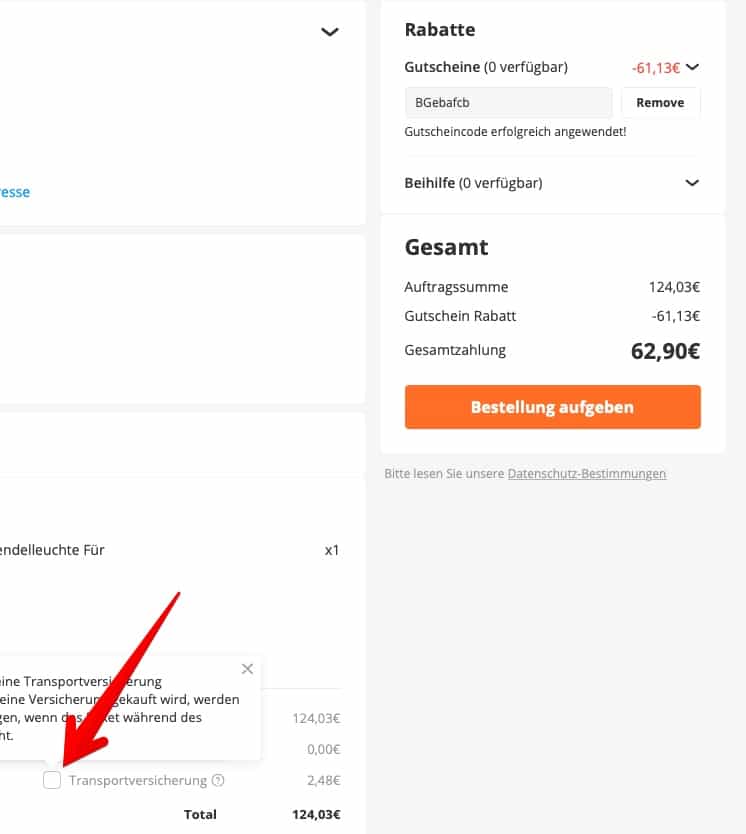Expand the Beihilfe section
Image resolution: width=746 pixels, height=834 pixels.
click(x=692, y=183)
